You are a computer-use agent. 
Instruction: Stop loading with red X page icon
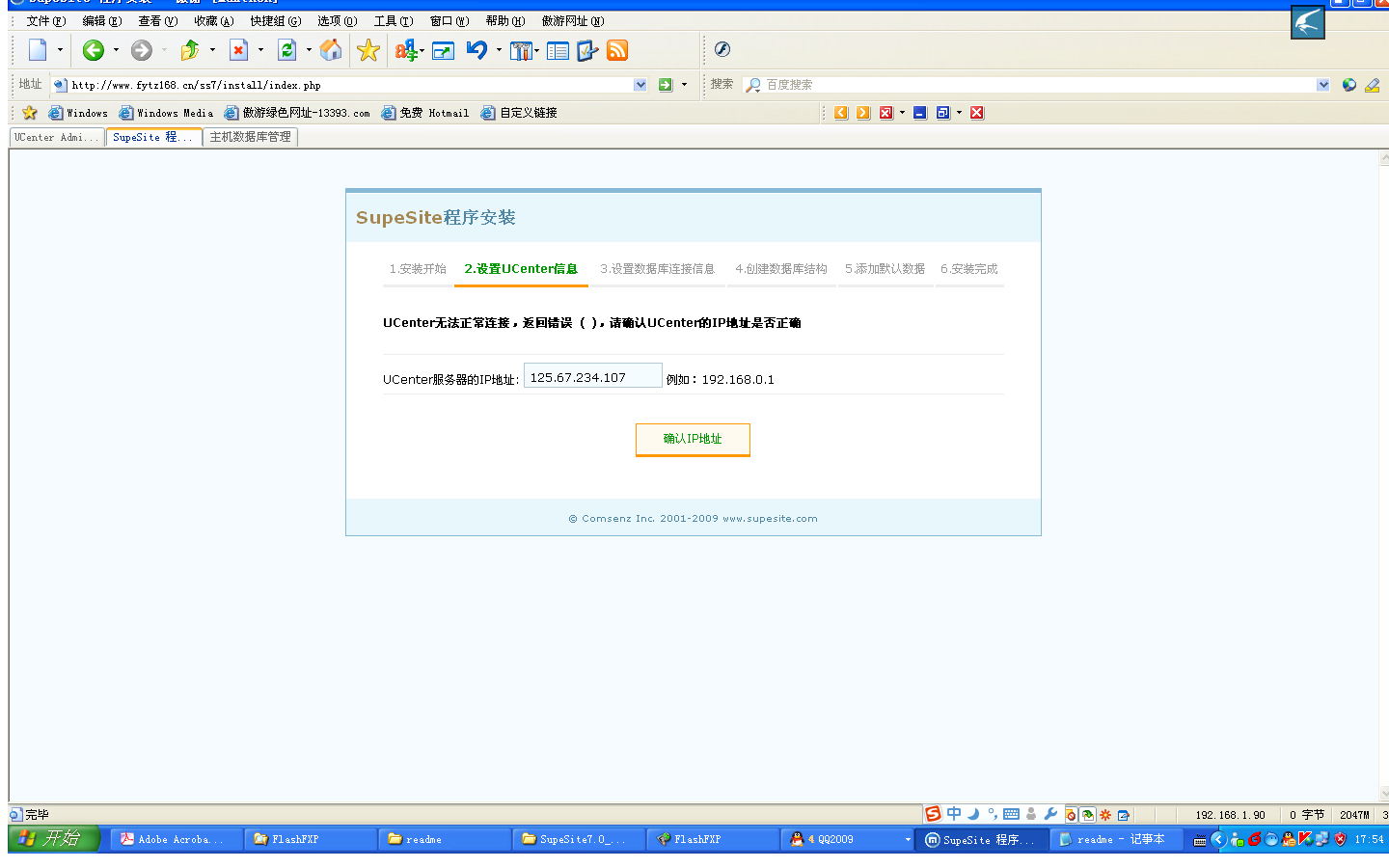click(x=239, y=50)
